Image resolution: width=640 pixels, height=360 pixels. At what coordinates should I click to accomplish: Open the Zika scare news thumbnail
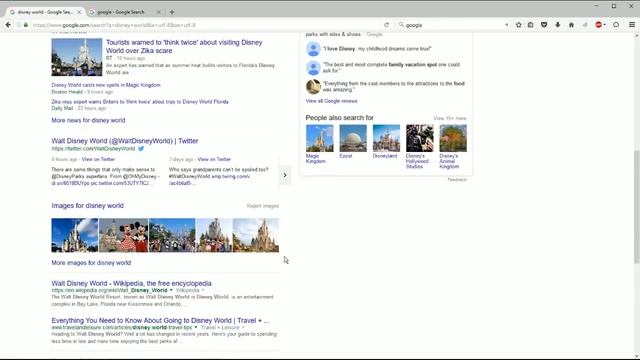(77, 57)
